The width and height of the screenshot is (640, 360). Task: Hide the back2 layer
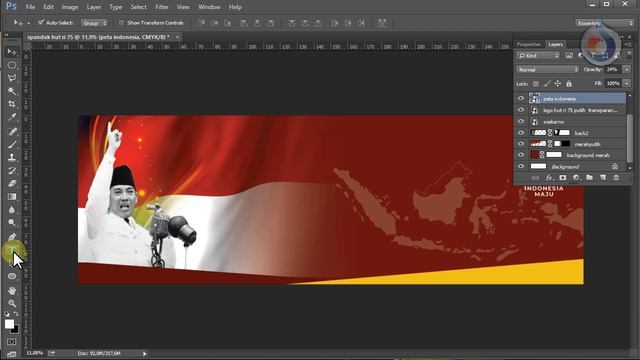click(x=521, y=133)
